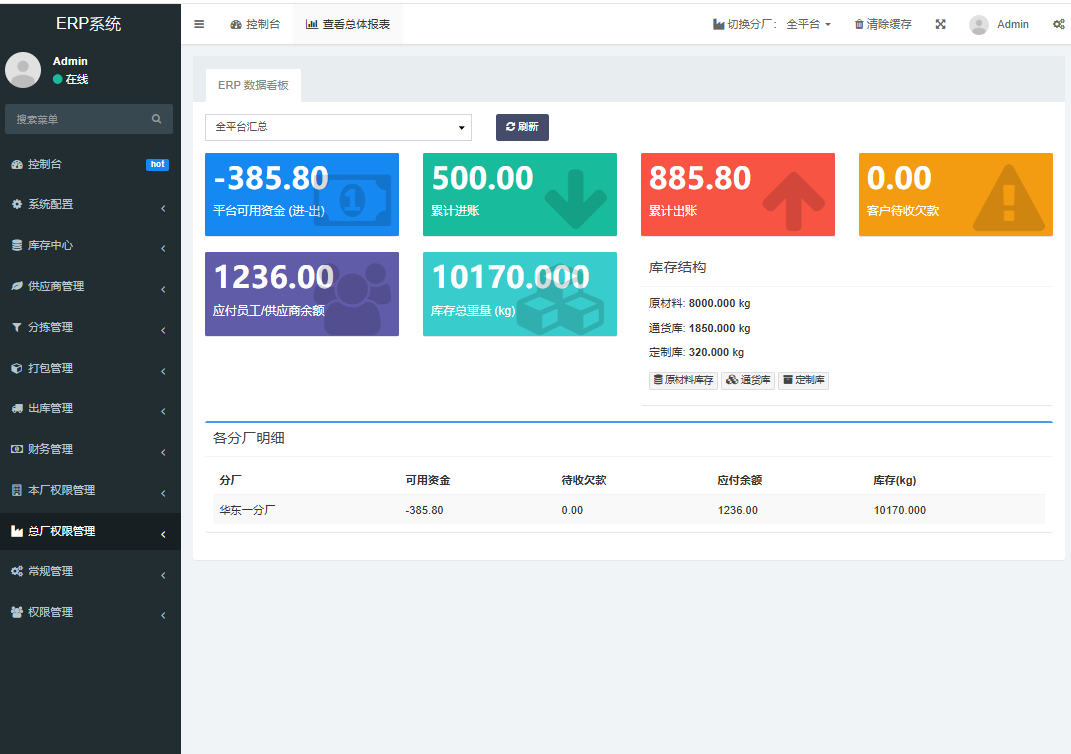Viewport: 1071px width, 754px height.
Task: Expand the 权限管理 menu chevron
Action: [x=163, y=616]
